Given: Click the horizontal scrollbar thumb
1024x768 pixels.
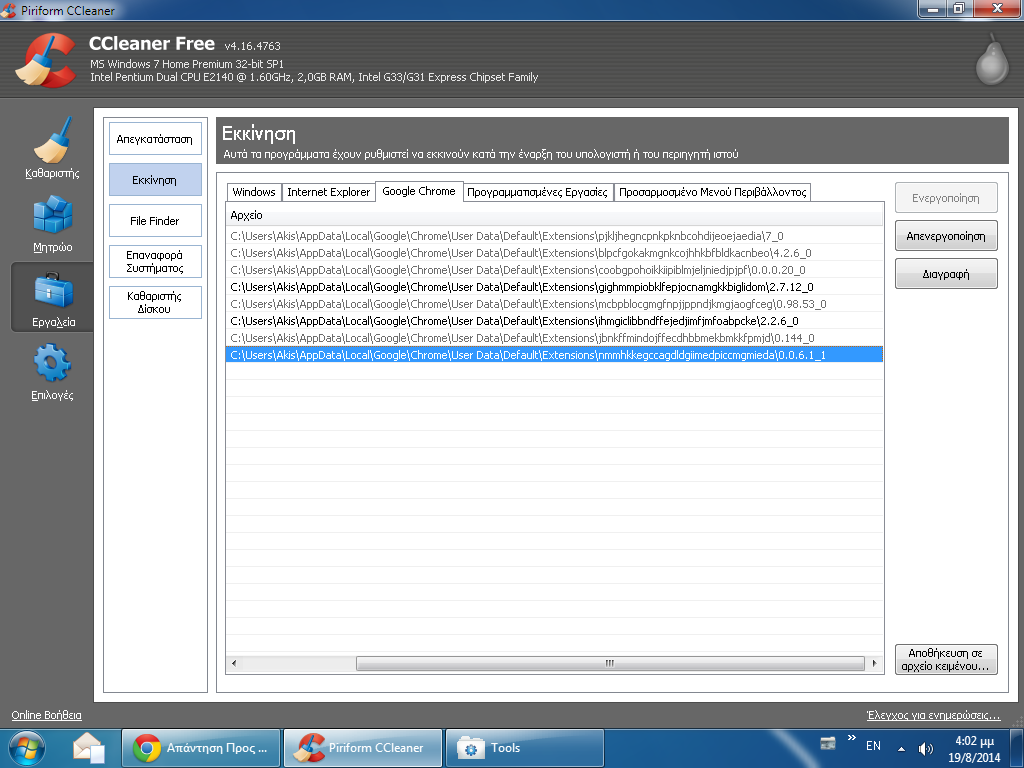Looking at the screenshot, I should (x=610, y=664).
